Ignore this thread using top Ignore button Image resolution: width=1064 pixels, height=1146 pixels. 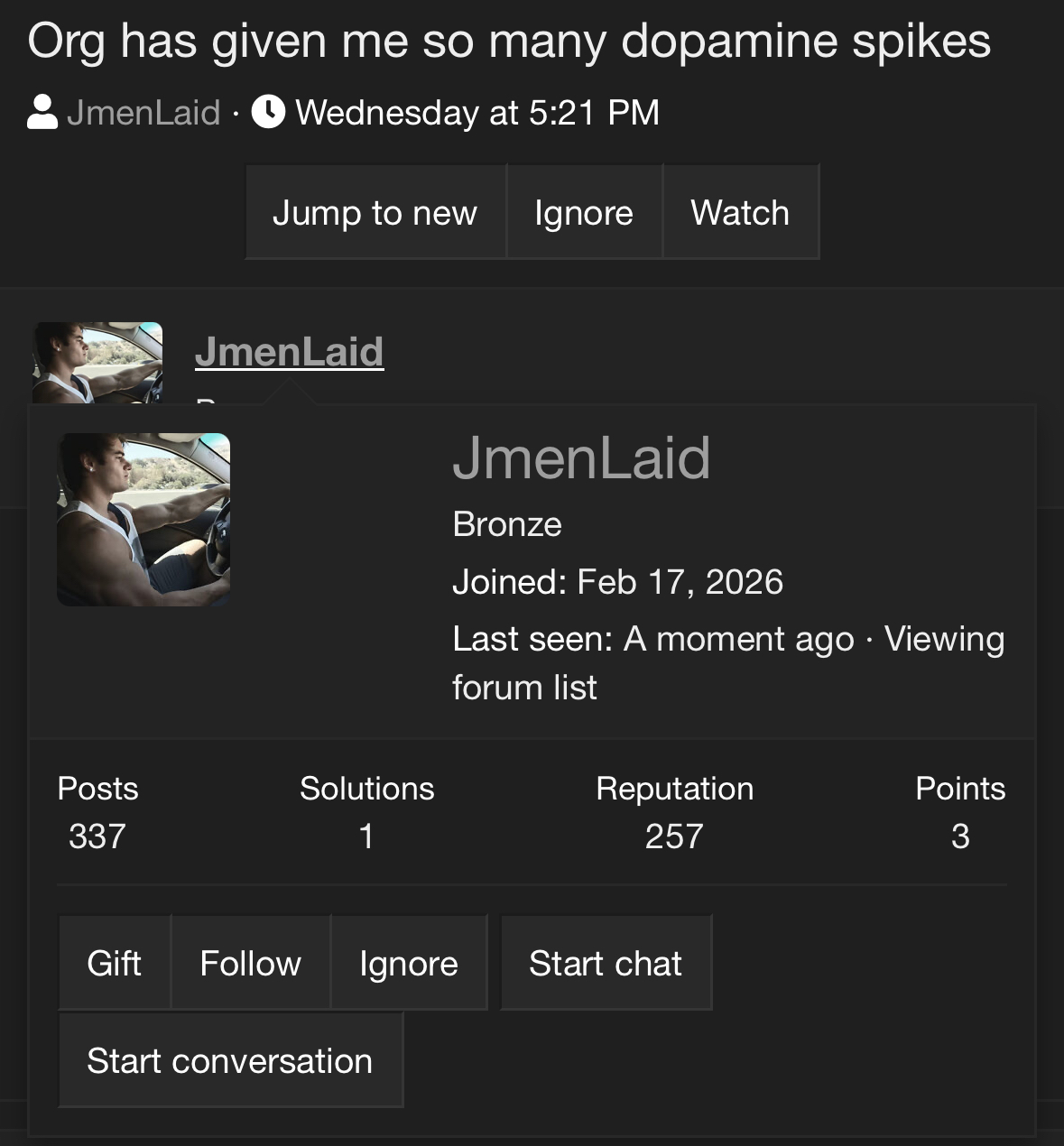click(584, 212)
